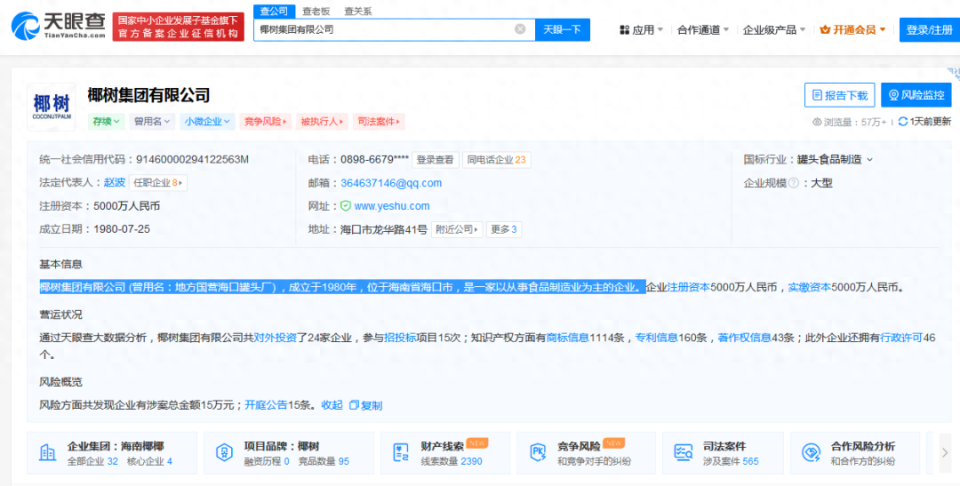Open the 开通会员 membership menu
960x486 pixels.
[x=853, y=29]
